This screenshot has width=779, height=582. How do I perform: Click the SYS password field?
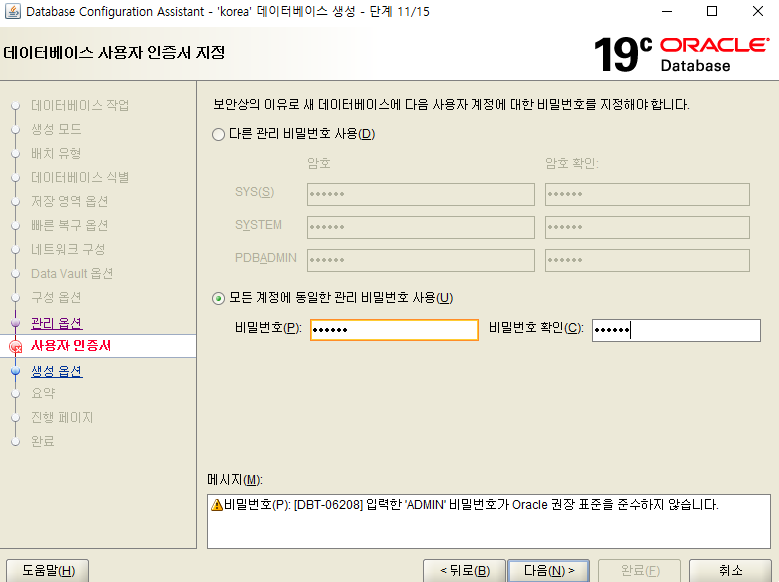421,194
